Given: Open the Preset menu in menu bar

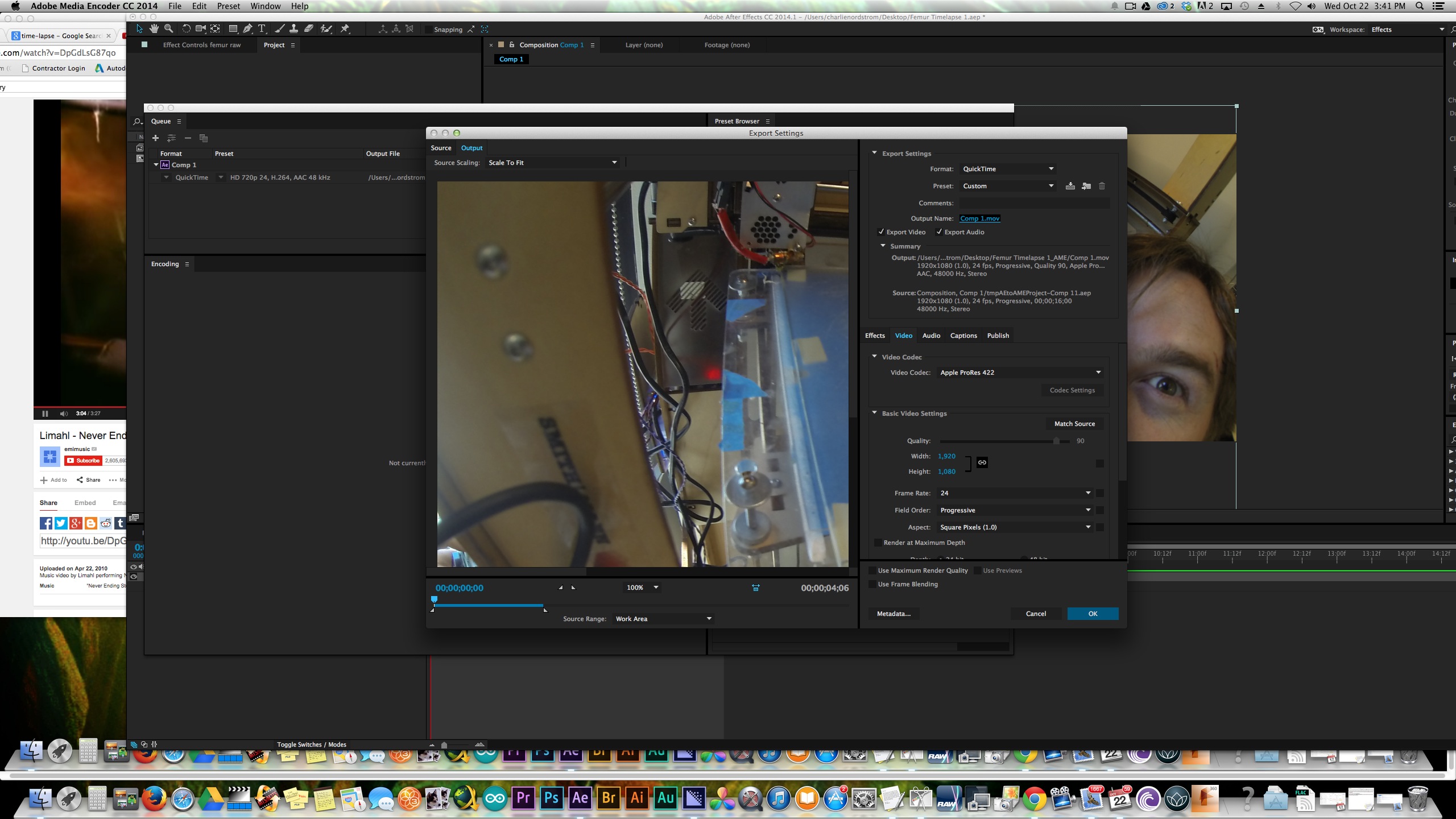Looking at the screenshot, I should click(229, 6).
